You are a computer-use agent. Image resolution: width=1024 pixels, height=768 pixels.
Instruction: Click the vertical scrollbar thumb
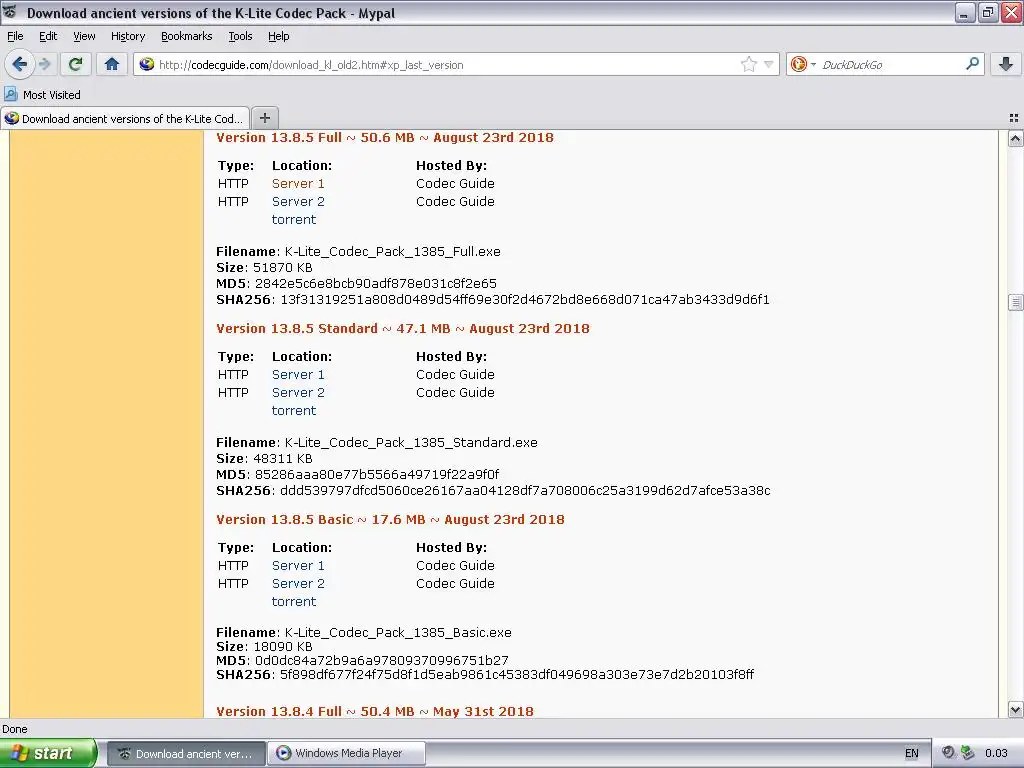coord(1015,302)
